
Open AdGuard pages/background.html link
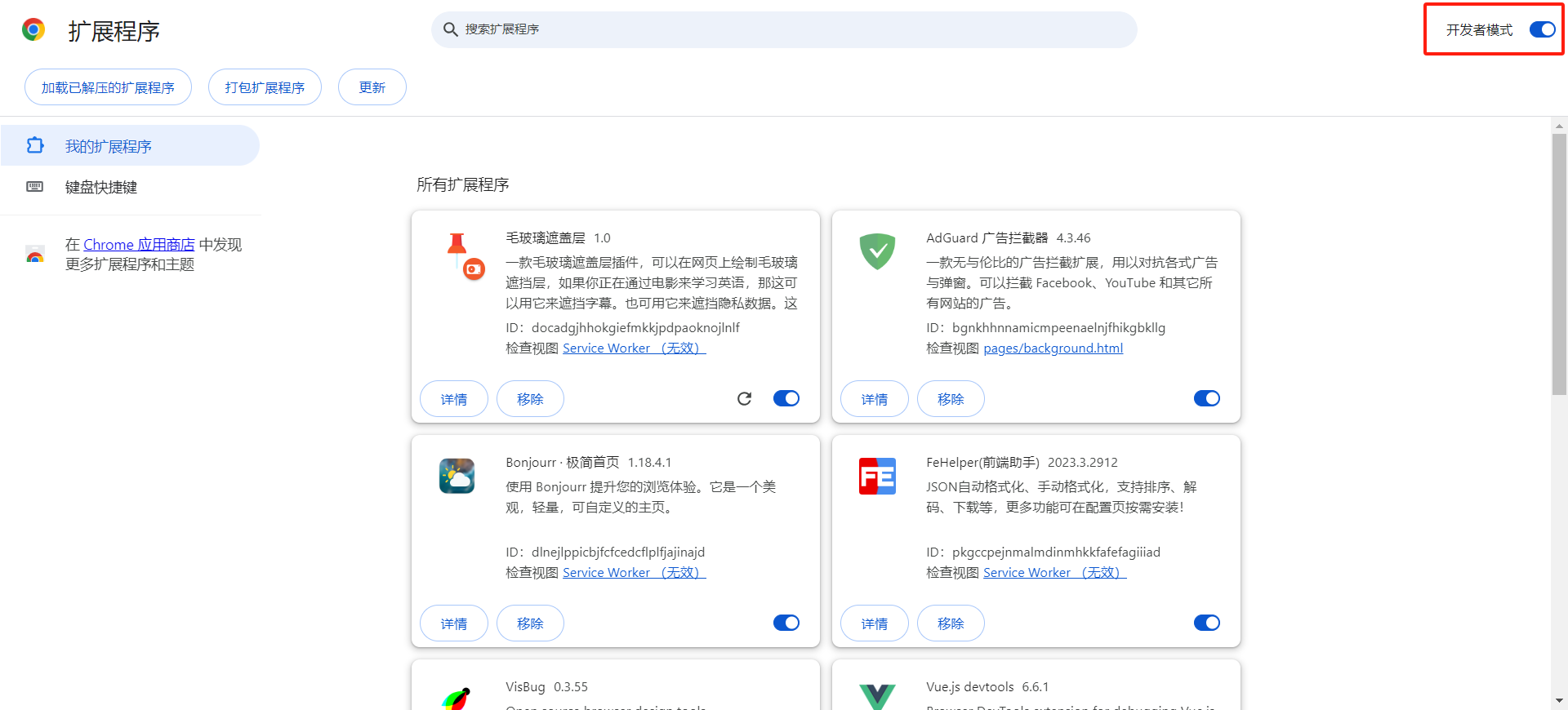(x=1053, y=348)
